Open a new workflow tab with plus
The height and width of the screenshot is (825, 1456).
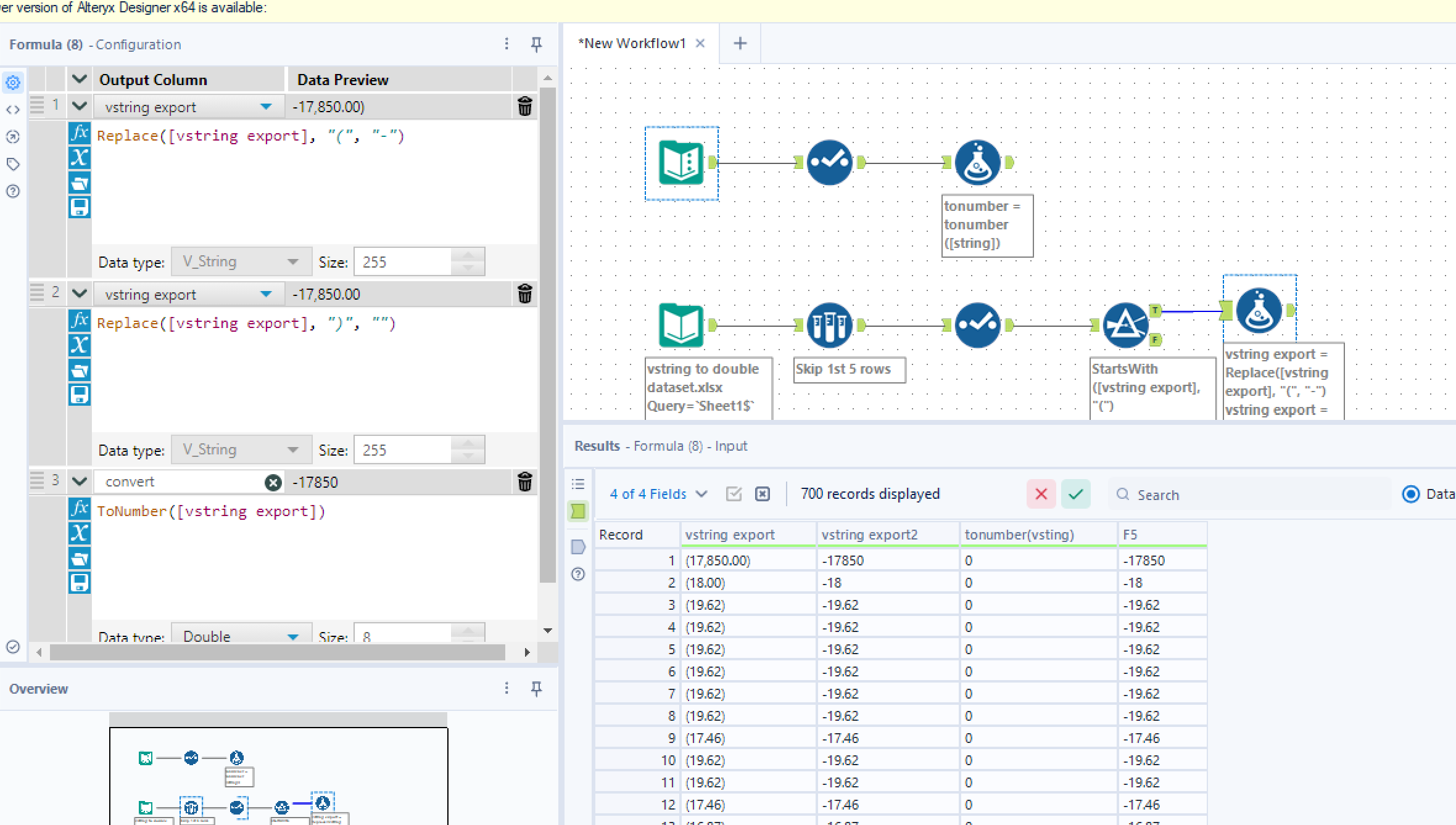click(x=740, y=43)
